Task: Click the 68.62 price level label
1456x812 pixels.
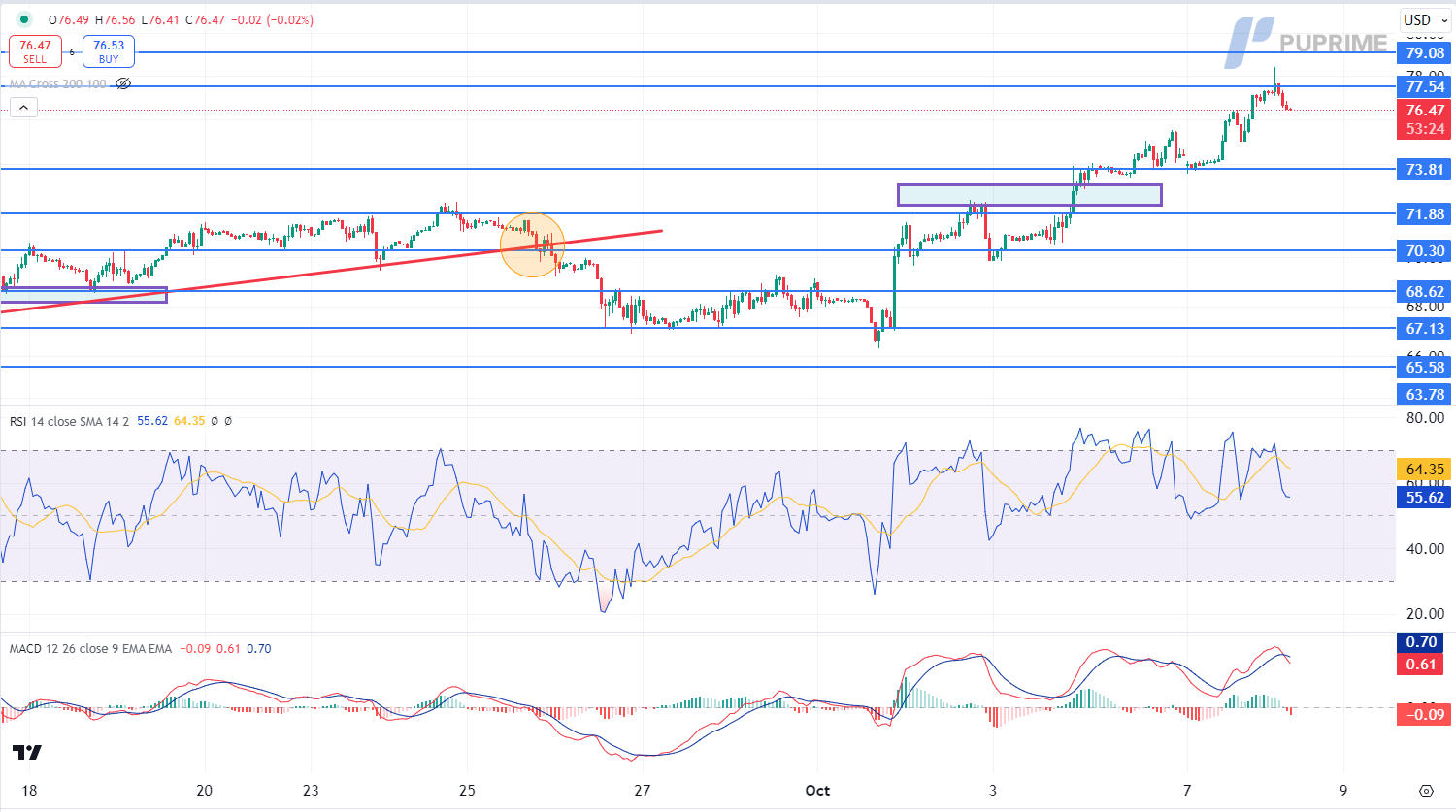Action: (x=1424, y=291)
